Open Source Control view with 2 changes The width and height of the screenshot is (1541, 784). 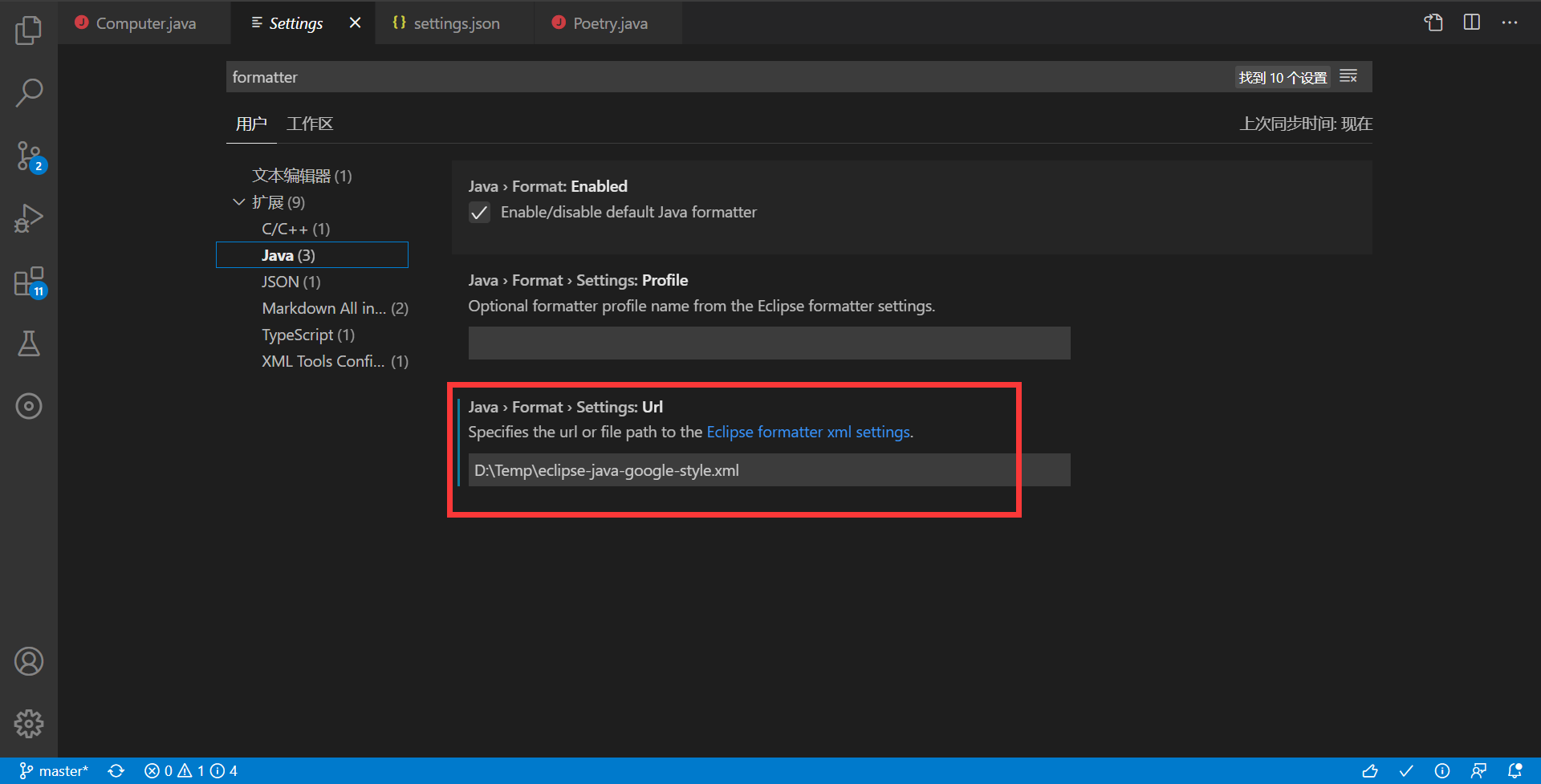click(x=30, y=156)
